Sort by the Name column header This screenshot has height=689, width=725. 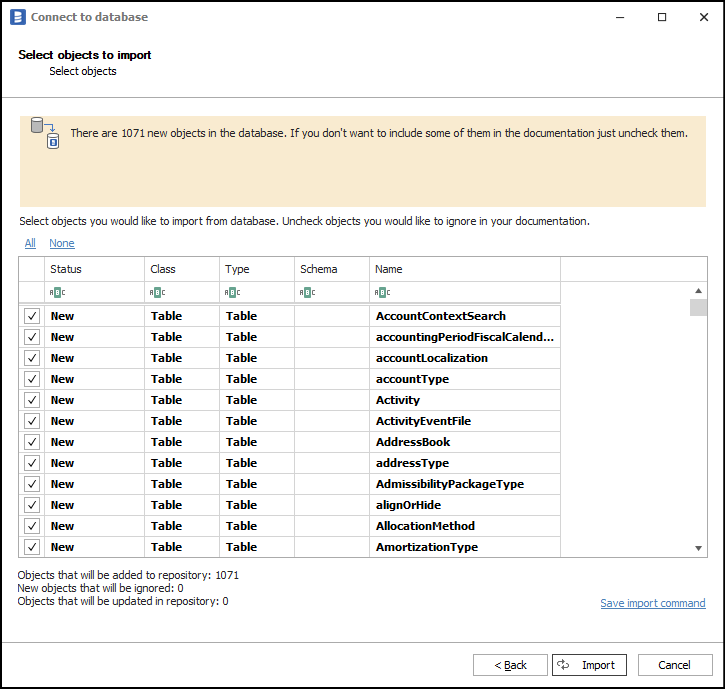pos(464,269)
